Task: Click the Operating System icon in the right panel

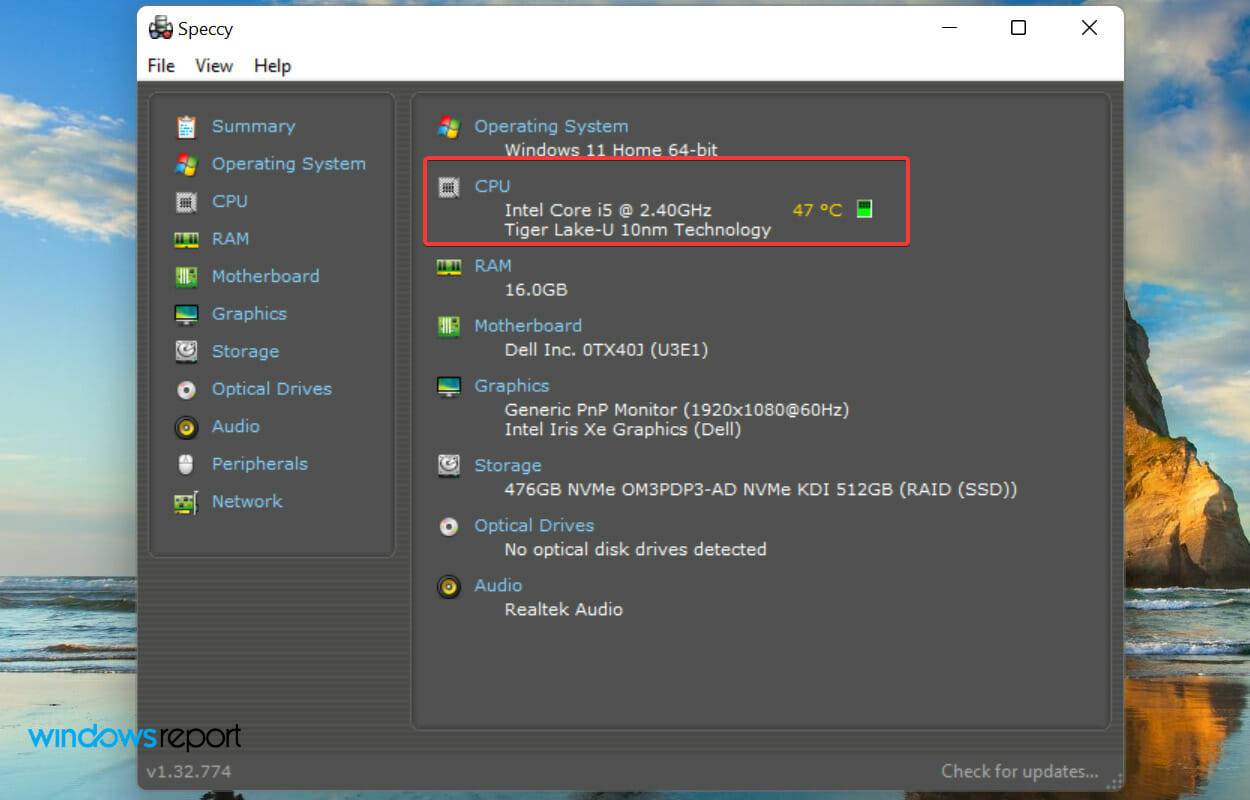Action: (448, 126)
